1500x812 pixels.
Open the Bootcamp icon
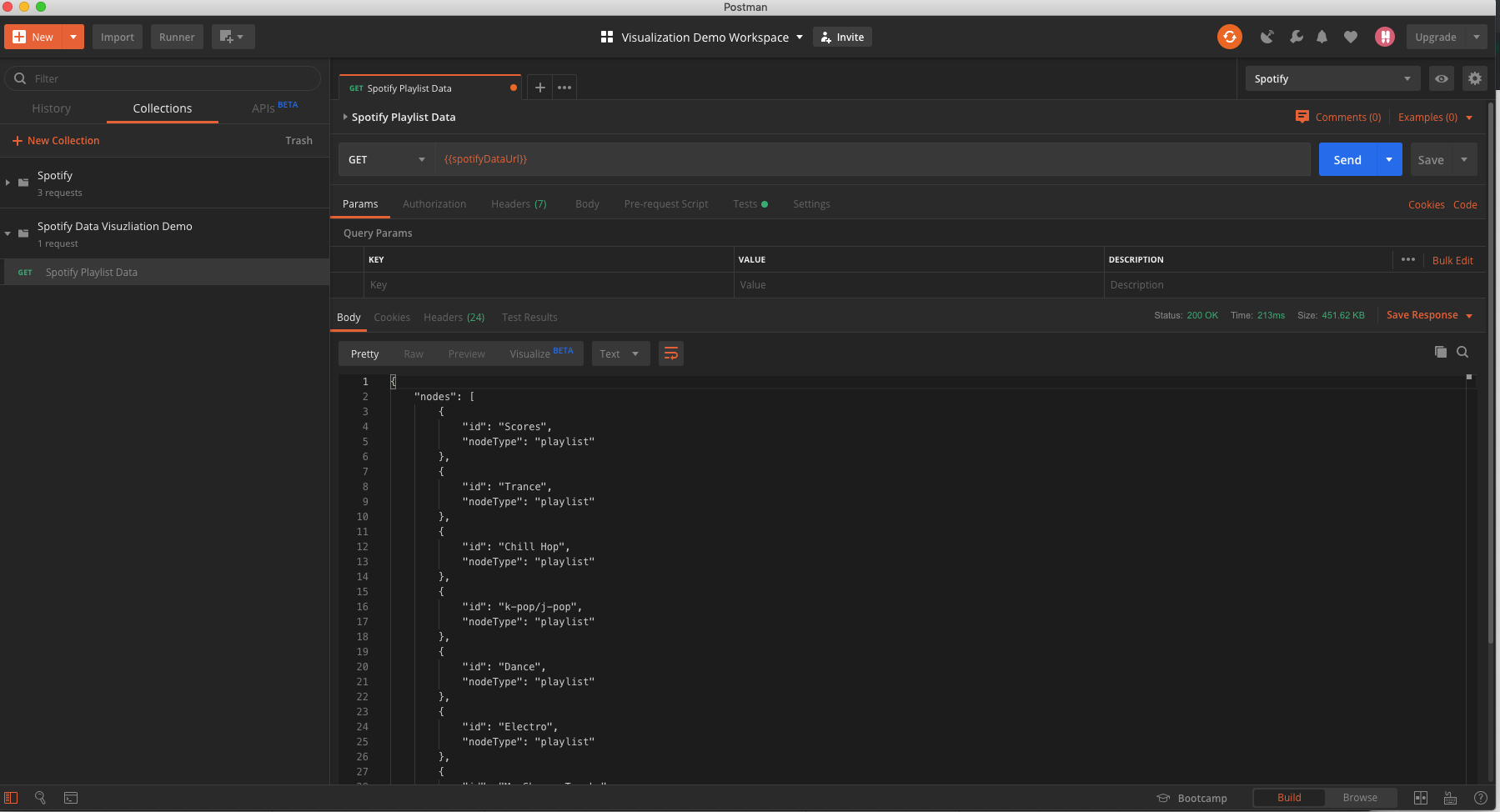[1163, 798]
